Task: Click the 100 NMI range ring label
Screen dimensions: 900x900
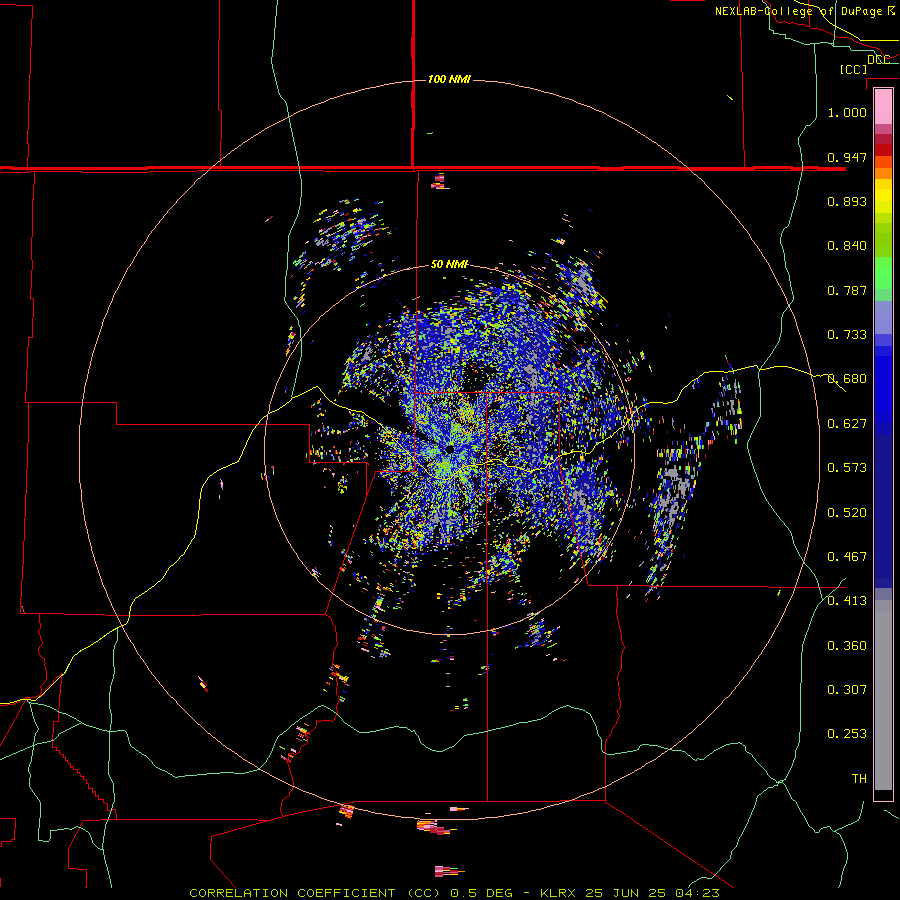Action: click(449, 79)
